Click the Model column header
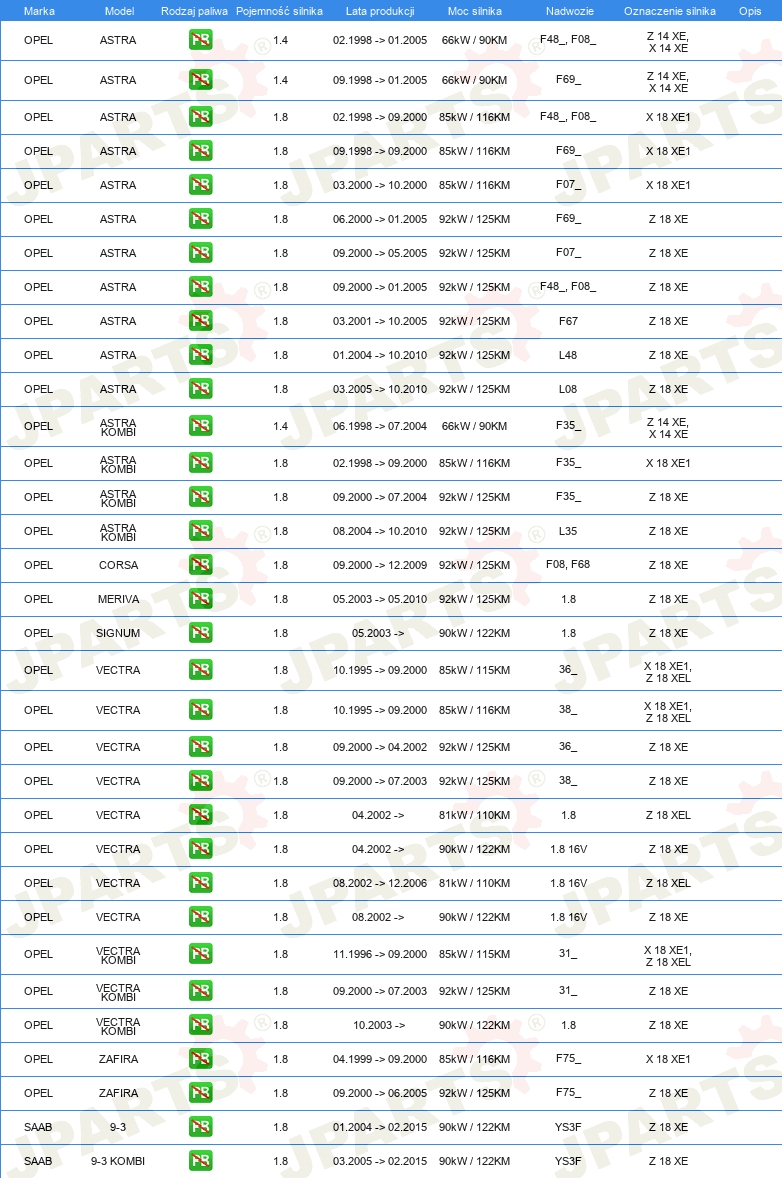 [x=119, y=11]
